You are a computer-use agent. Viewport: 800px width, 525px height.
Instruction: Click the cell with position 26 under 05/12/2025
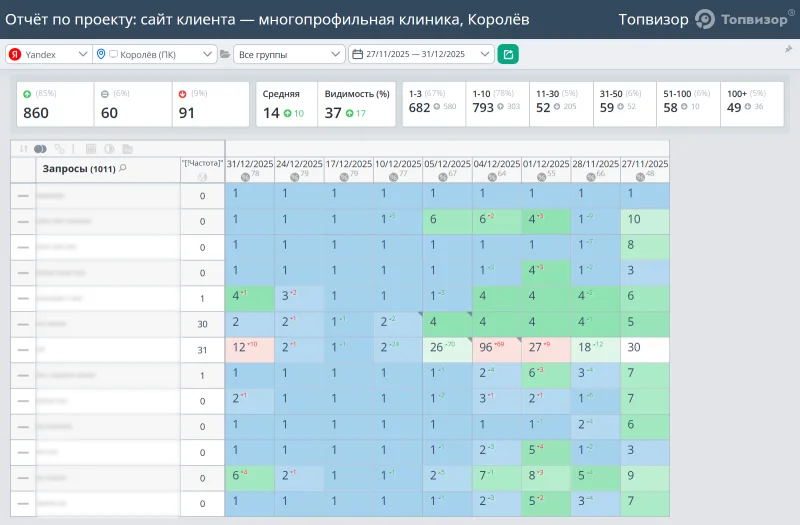click(x=447, y=349)
